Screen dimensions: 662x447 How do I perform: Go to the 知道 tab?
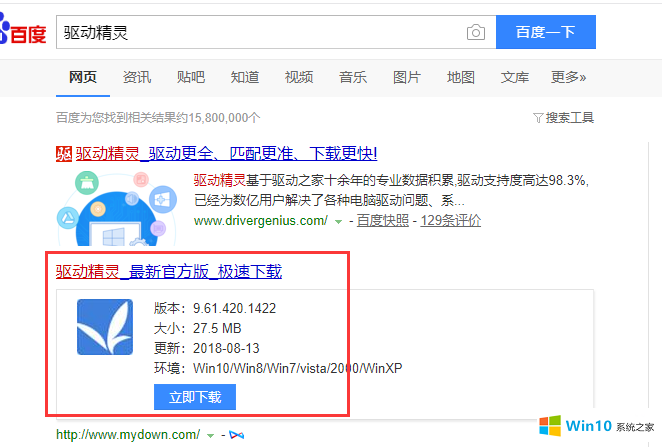click(245, 77)
